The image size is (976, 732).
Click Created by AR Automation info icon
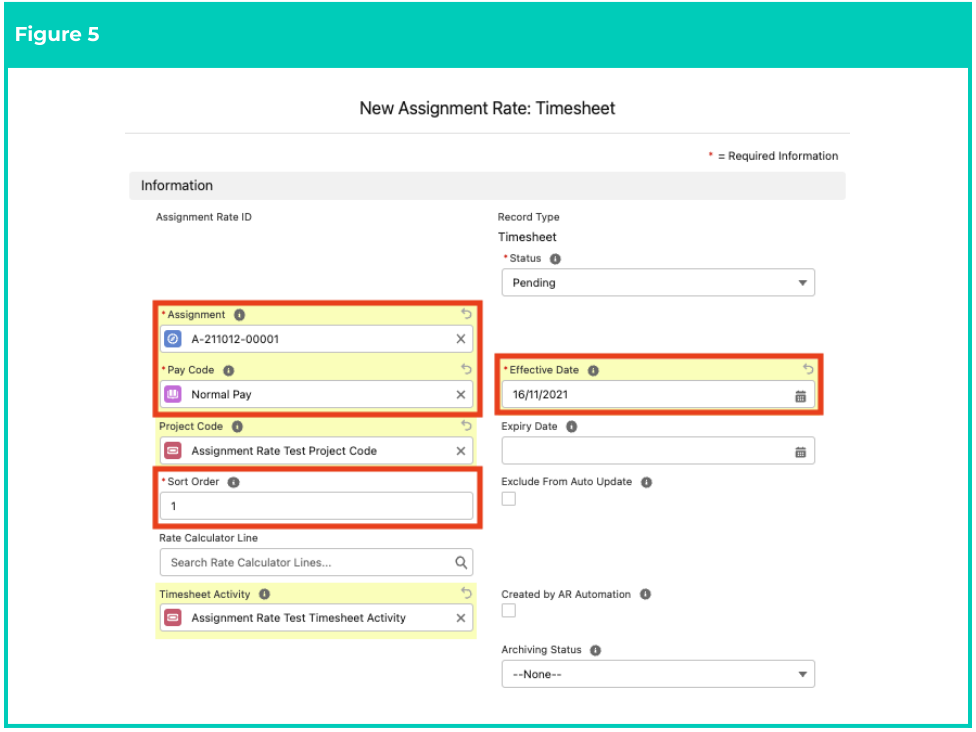[x=645, y=594]
